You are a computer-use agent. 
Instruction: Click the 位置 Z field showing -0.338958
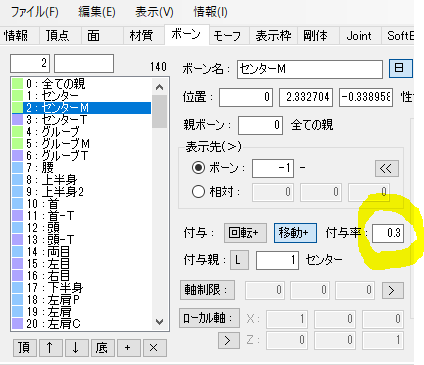(366, 98)
